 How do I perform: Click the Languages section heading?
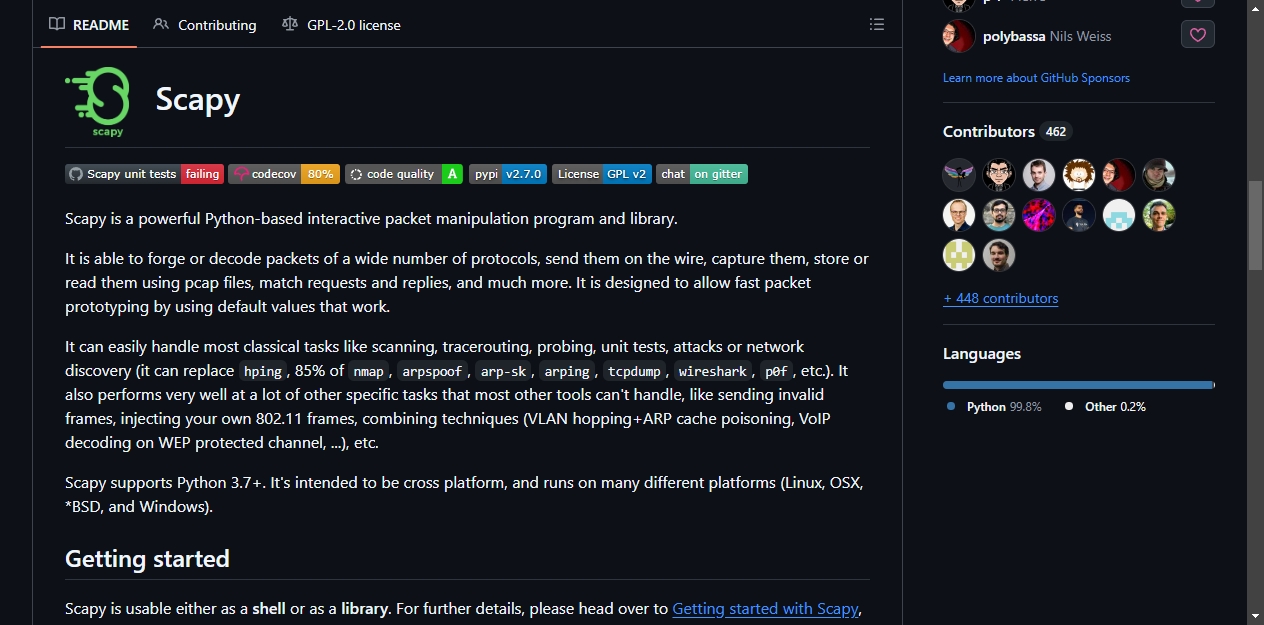(982, 354)
